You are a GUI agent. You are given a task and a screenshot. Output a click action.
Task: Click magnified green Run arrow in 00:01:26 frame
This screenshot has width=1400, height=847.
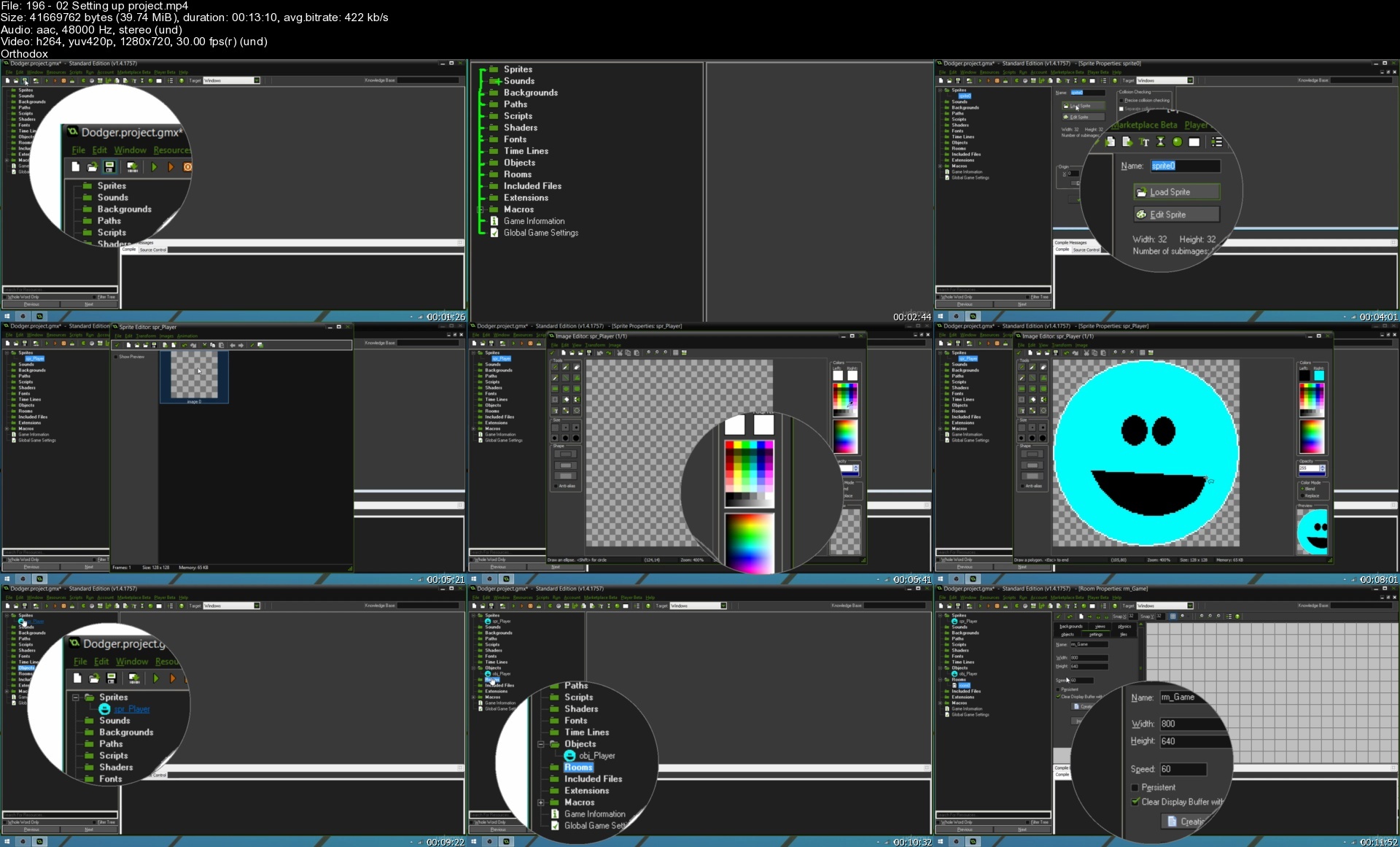[x=154, y=167]
